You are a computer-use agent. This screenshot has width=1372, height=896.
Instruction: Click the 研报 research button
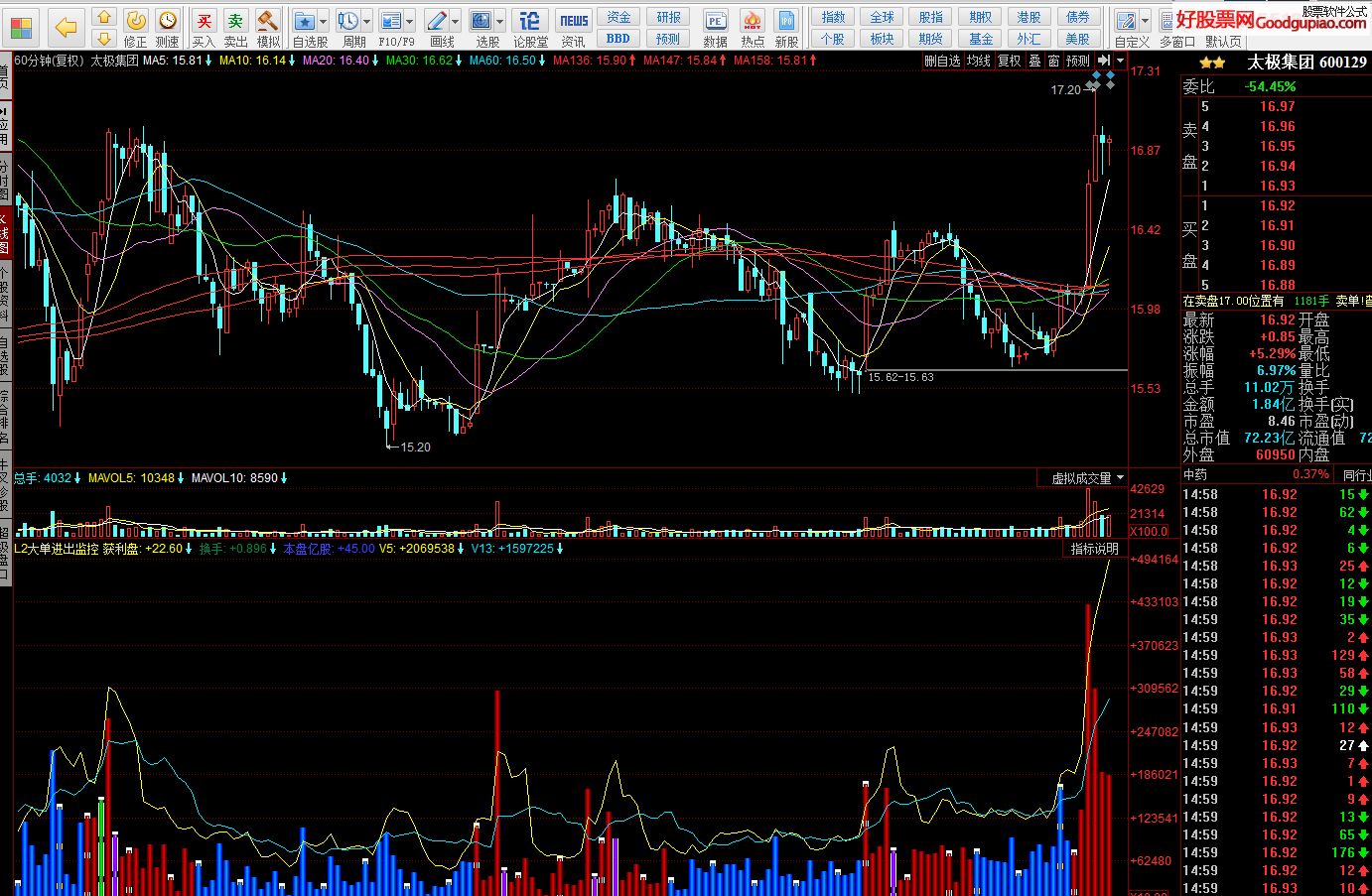click(x=668, y=17)
